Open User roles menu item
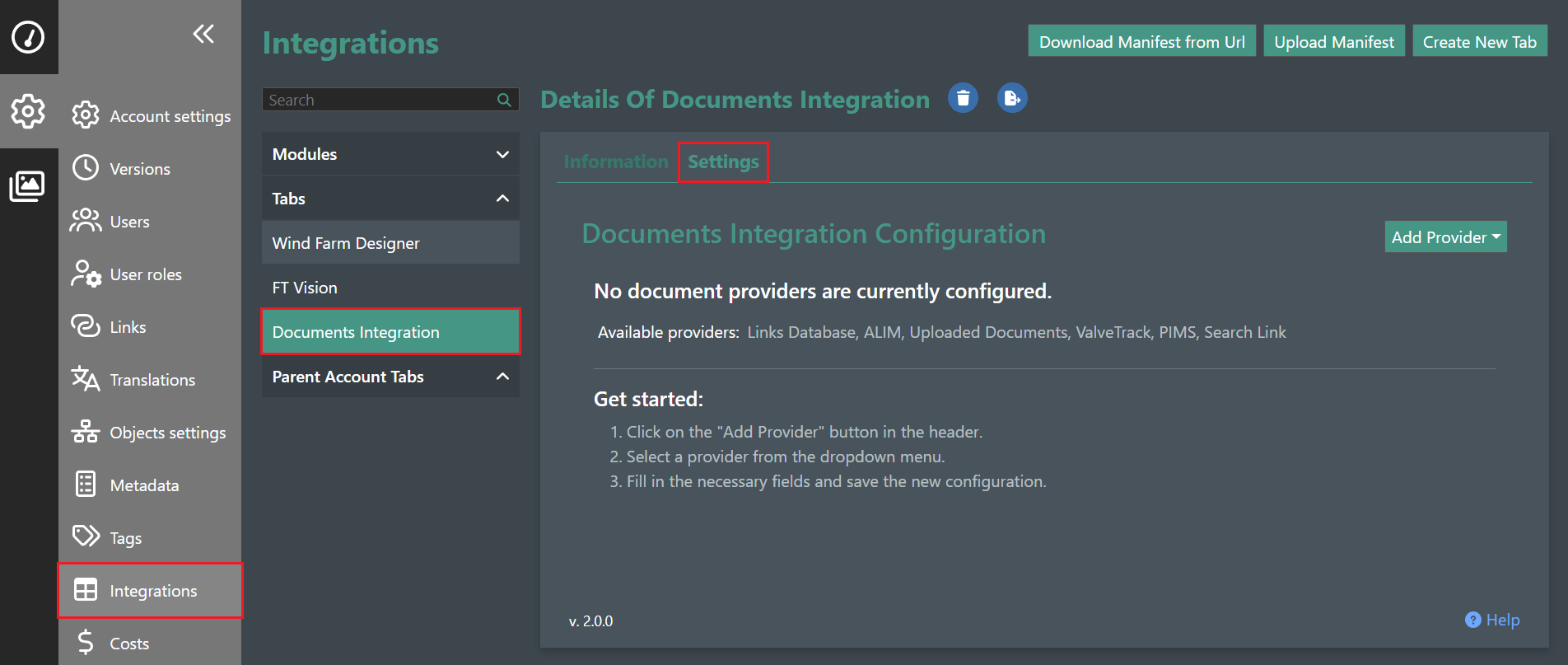This screenshot has width=1568, height=665. coord(150,274)
